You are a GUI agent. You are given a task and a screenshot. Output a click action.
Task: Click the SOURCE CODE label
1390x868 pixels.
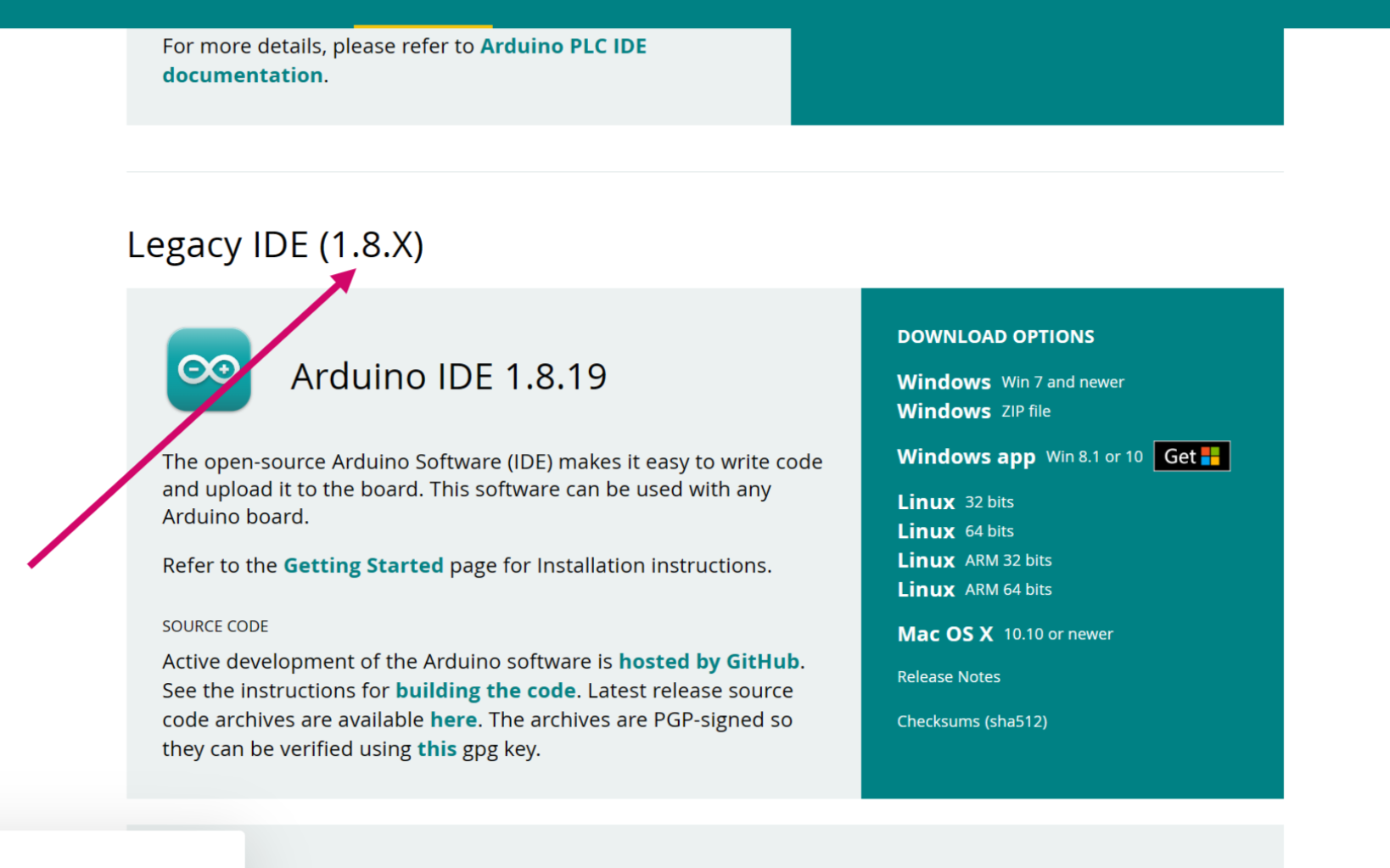click(215, 626)
